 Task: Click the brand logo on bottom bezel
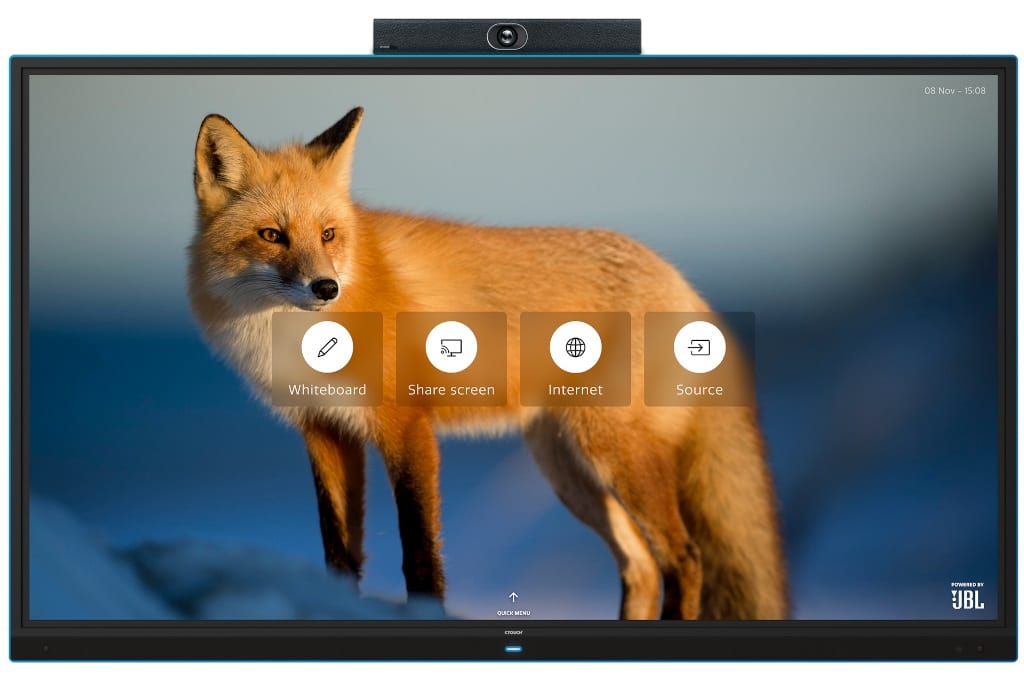tap(513, 632)
